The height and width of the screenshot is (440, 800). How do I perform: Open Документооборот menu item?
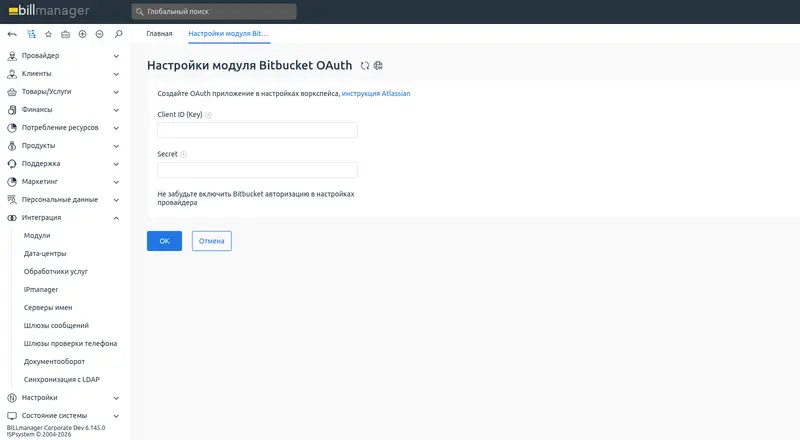[54, 361]
